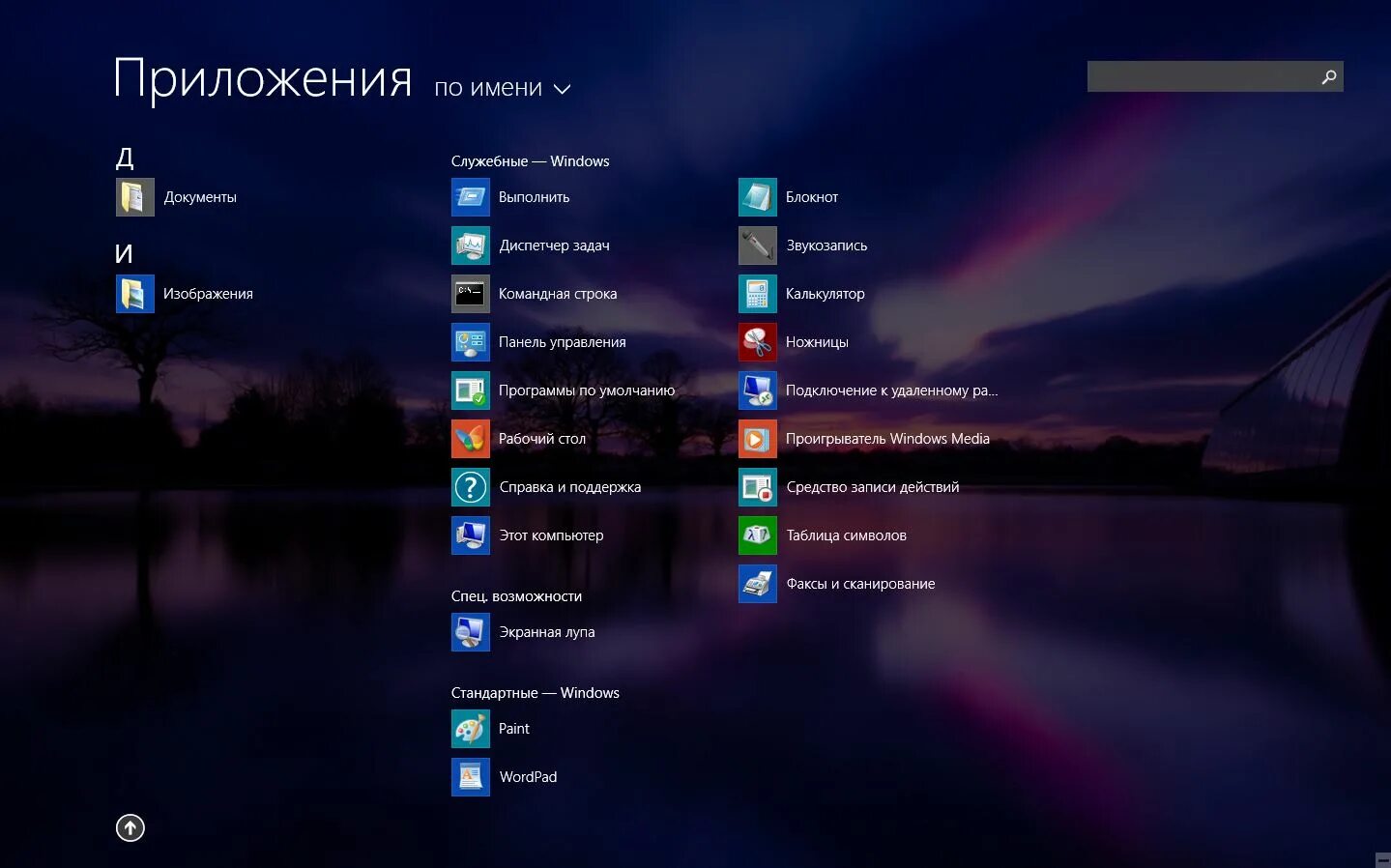This screenshot has height=868, width=1391.
Task: Click the 'Таблица символов' text
Action: [x=846, y=535]
